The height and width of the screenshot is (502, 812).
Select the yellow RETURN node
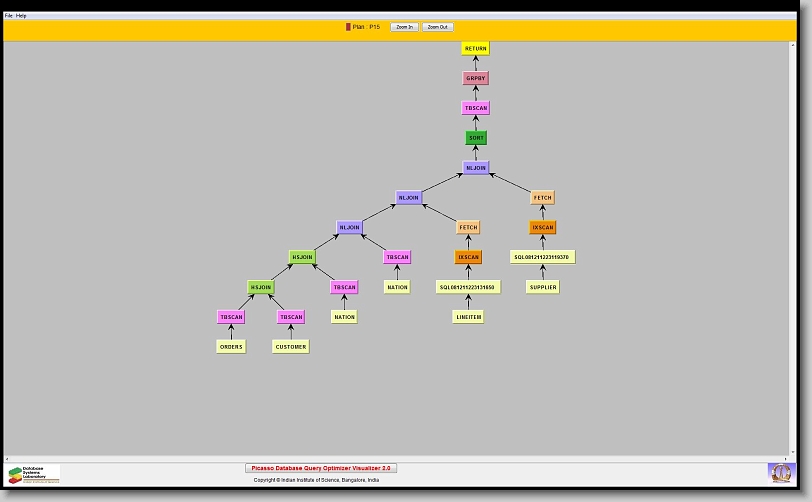[x=475, y=48]
